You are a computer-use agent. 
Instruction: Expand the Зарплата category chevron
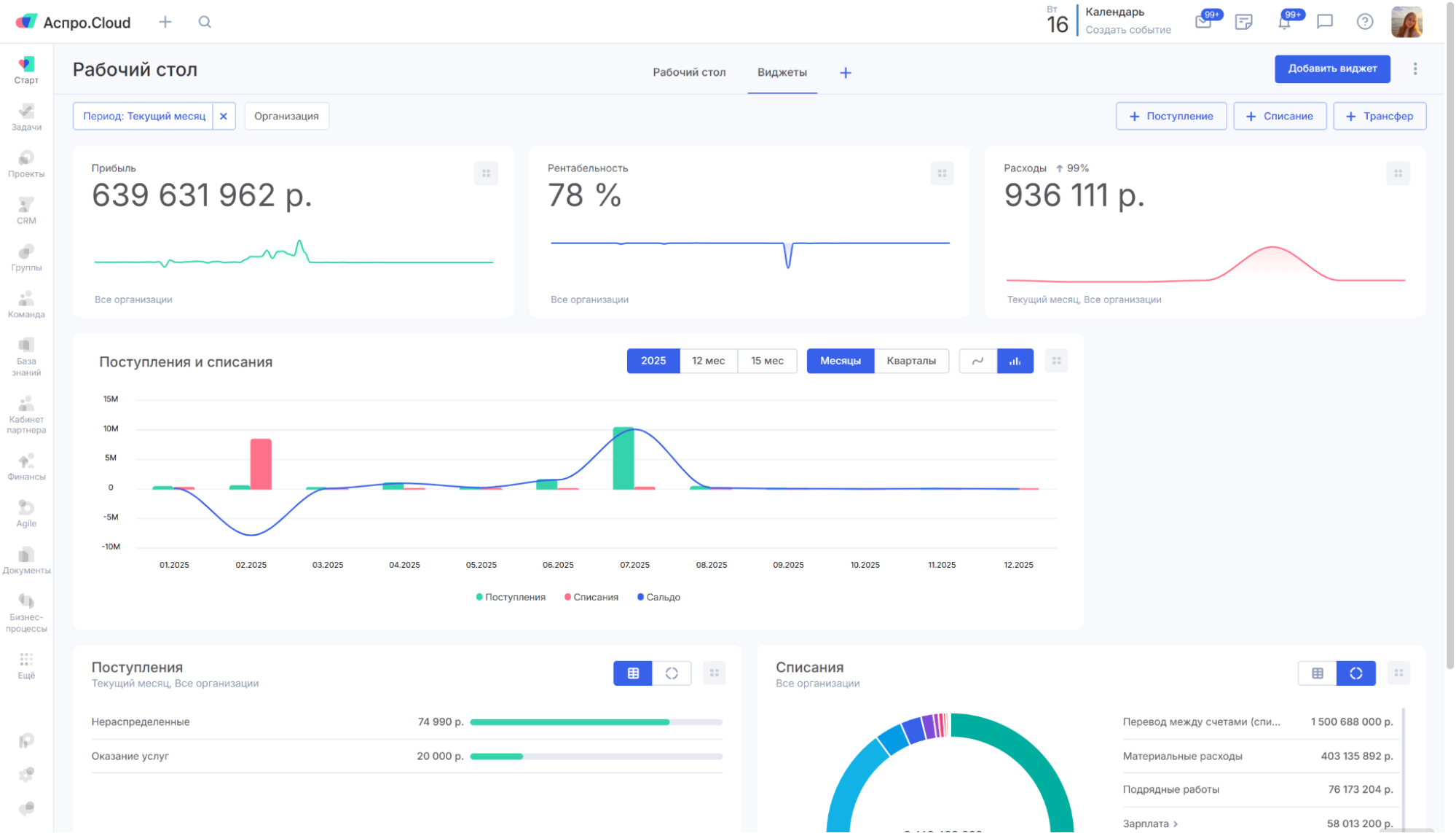click(1176, 824)
